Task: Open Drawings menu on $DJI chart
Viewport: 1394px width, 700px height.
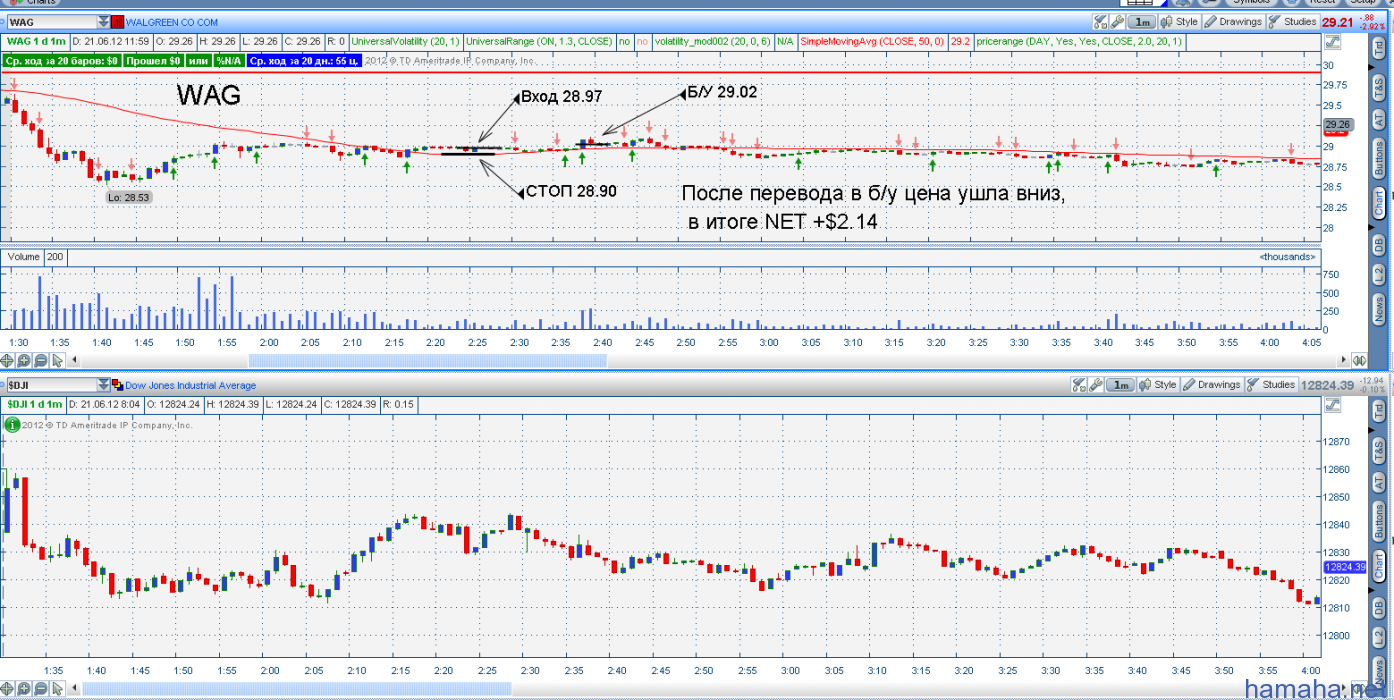Action: (x=1212, y=385)
